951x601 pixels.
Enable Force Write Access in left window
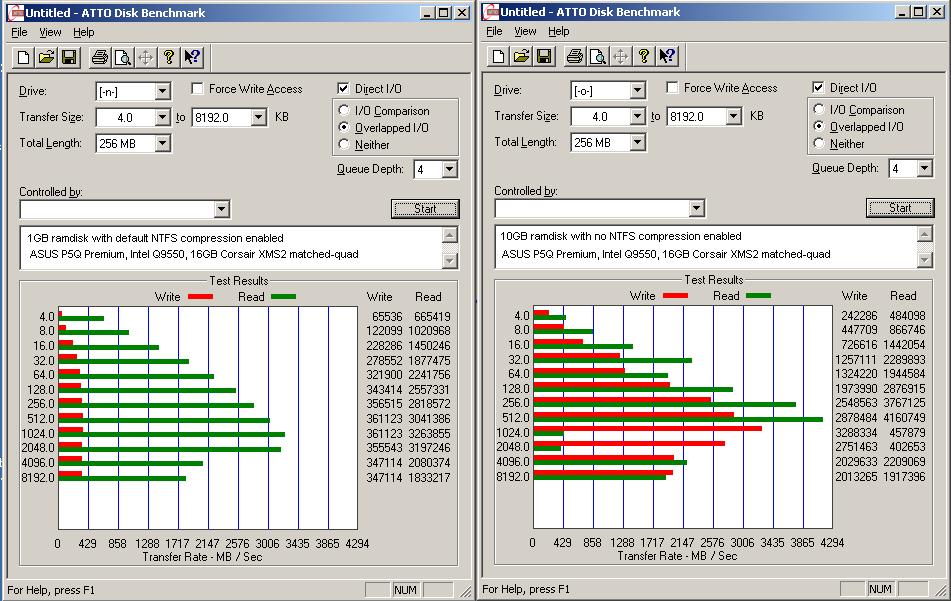[197, 89]
